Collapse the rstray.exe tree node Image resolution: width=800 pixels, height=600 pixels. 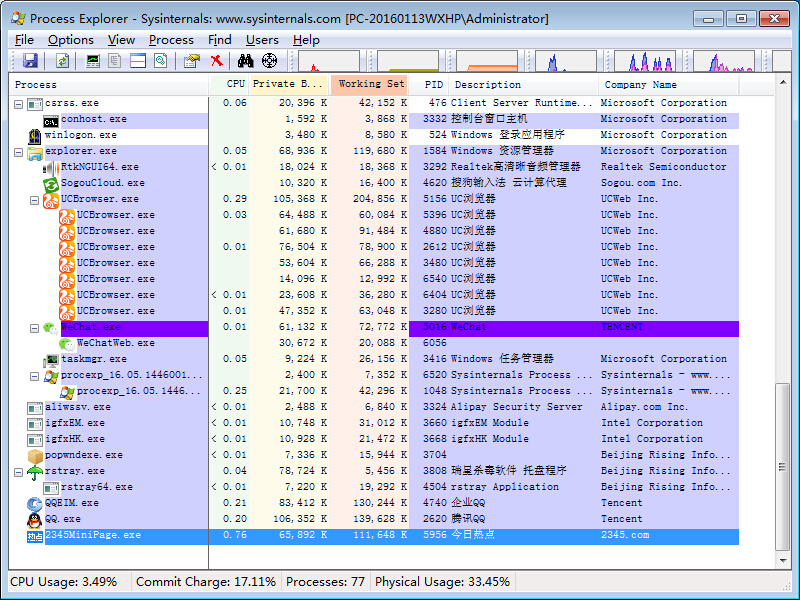pyautogui.click(x=18, y=472)
